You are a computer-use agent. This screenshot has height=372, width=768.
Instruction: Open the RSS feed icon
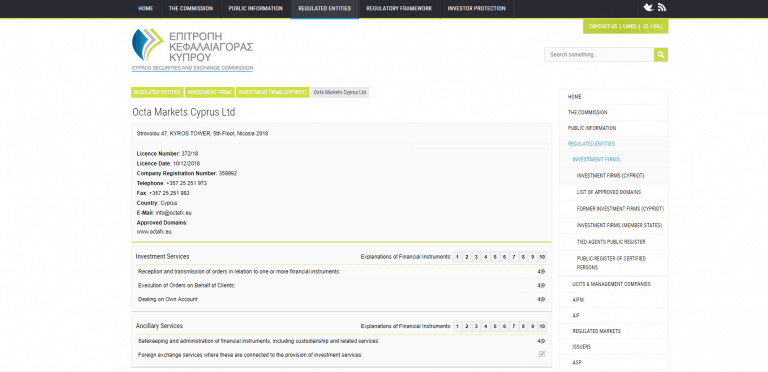(662, 7)
